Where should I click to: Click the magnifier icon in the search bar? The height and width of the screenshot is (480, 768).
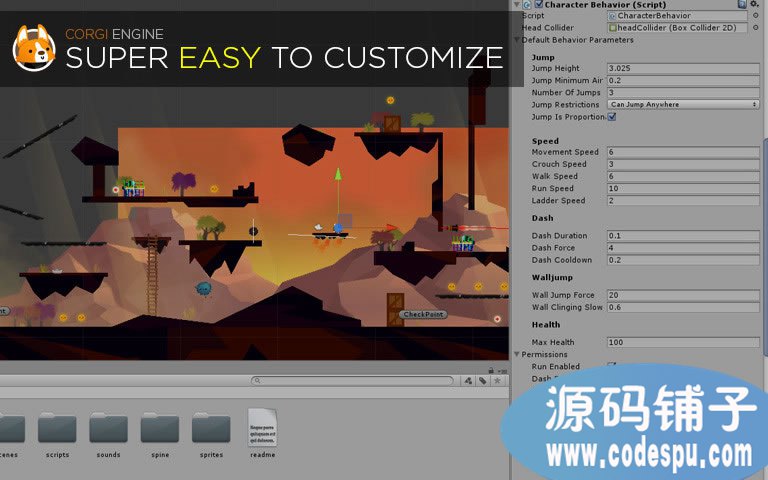coord(257,381)
